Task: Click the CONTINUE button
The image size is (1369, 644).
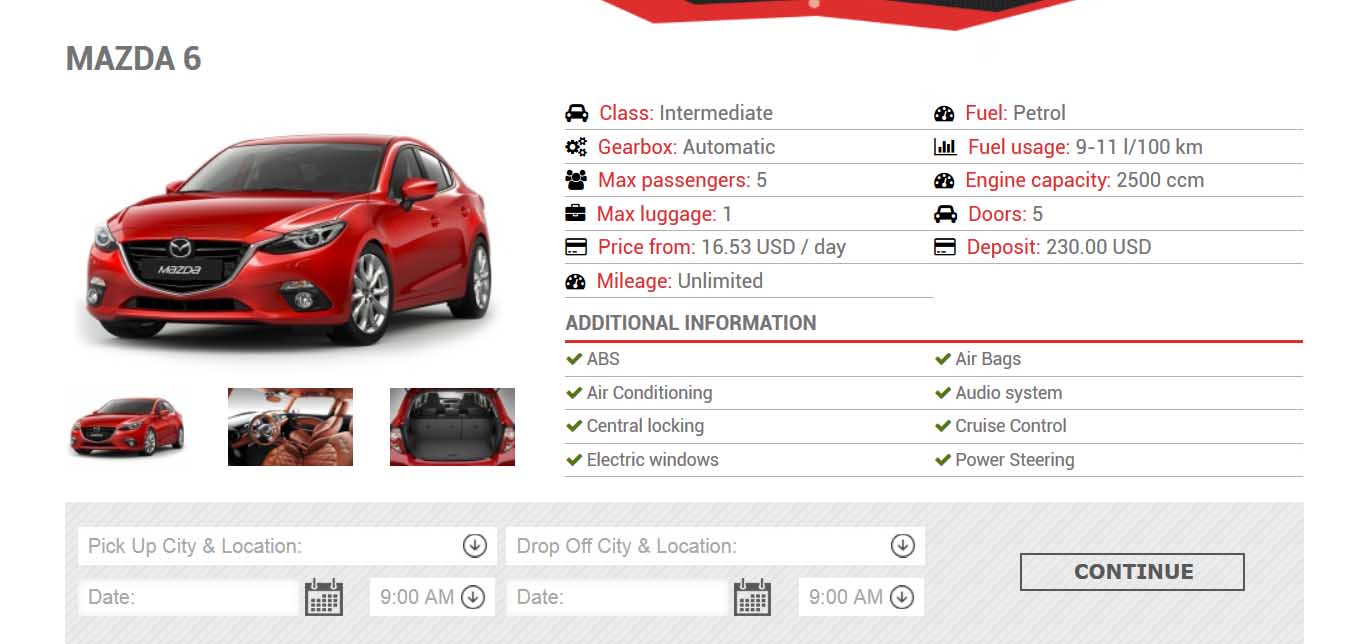Action: pyautogui.click(x=1132, y=572)
